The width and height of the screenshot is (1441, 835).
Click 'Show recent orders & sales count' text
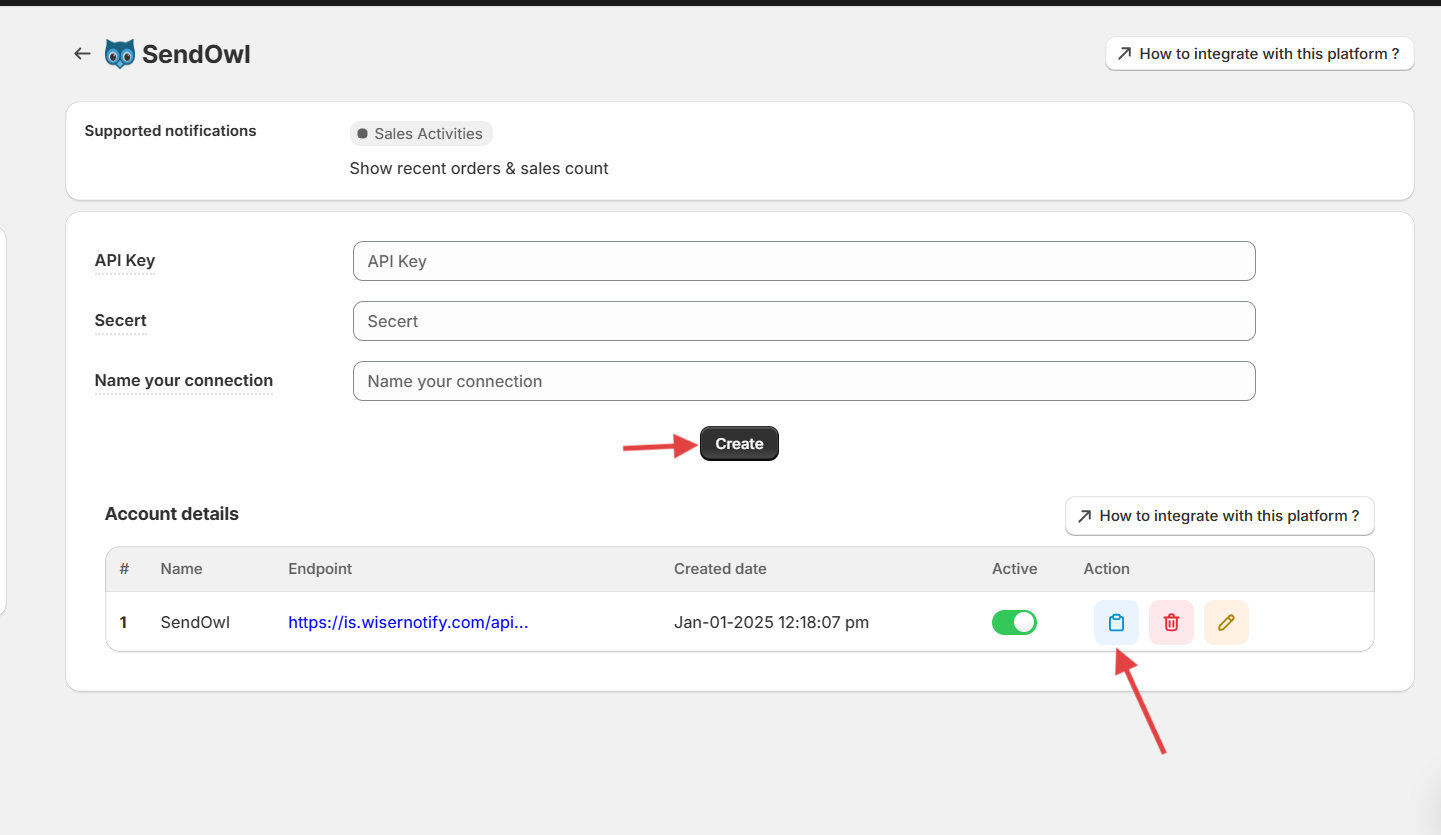pyautogui.click(x=479, y=168)
